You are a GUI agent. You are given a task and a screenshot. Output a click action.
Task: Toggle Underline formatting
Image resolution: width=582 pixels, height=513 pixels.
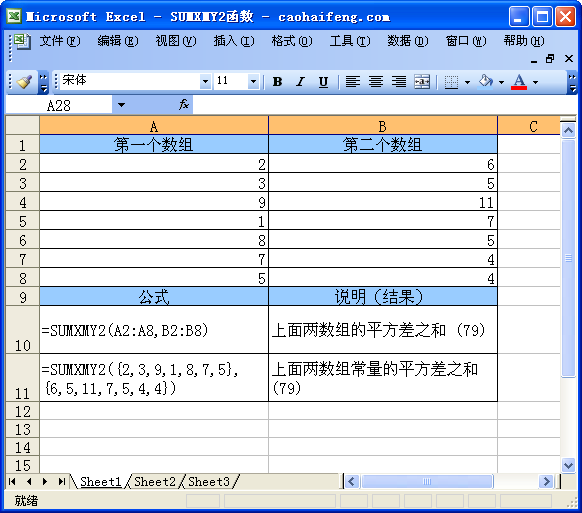point(323,82)
